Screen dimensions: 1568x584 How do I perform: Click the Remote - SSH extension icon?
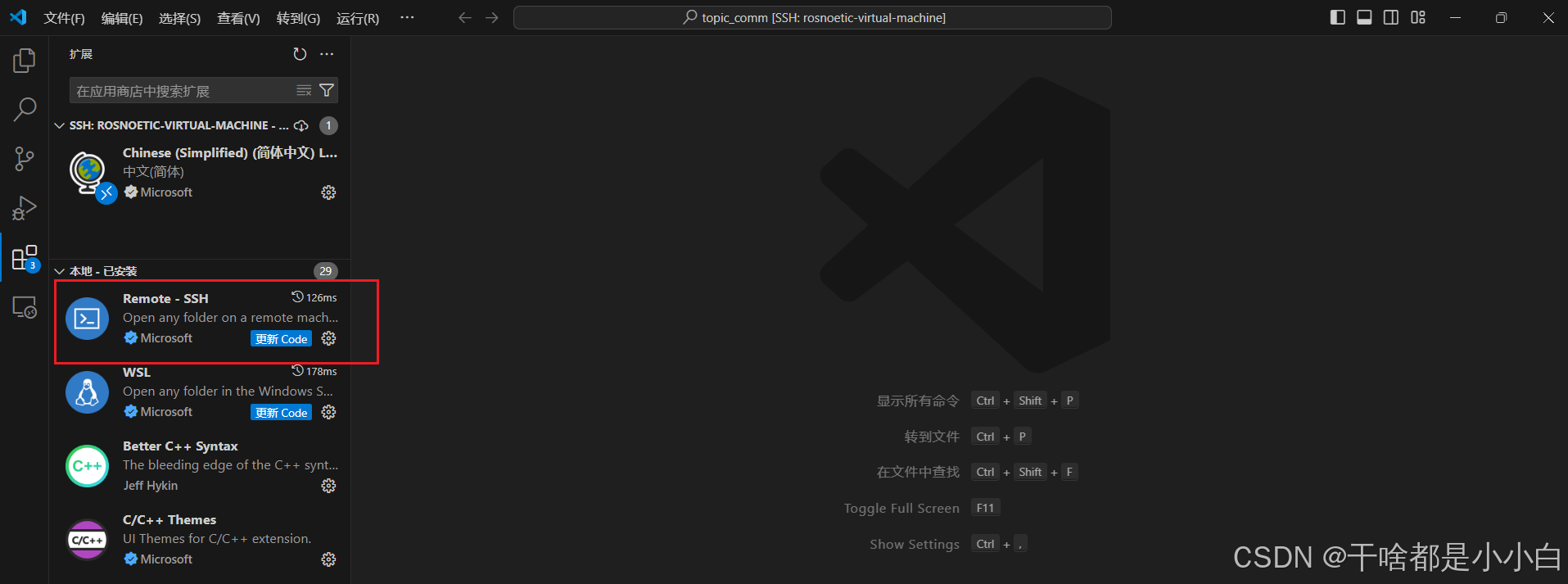pyautogui.click(x=87, y=319)
